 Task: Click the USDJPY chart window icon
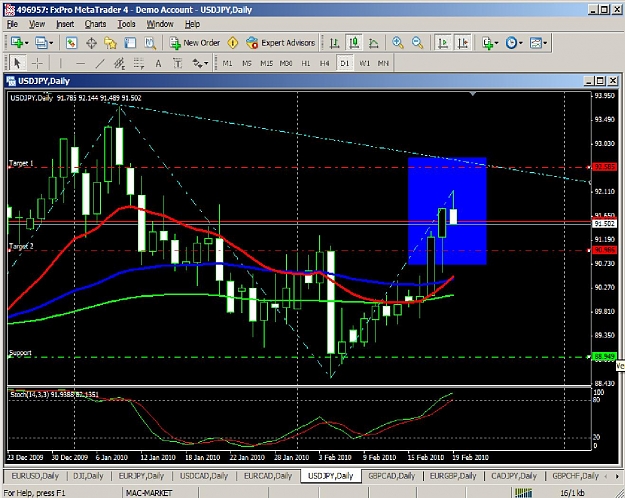point(11,81)
